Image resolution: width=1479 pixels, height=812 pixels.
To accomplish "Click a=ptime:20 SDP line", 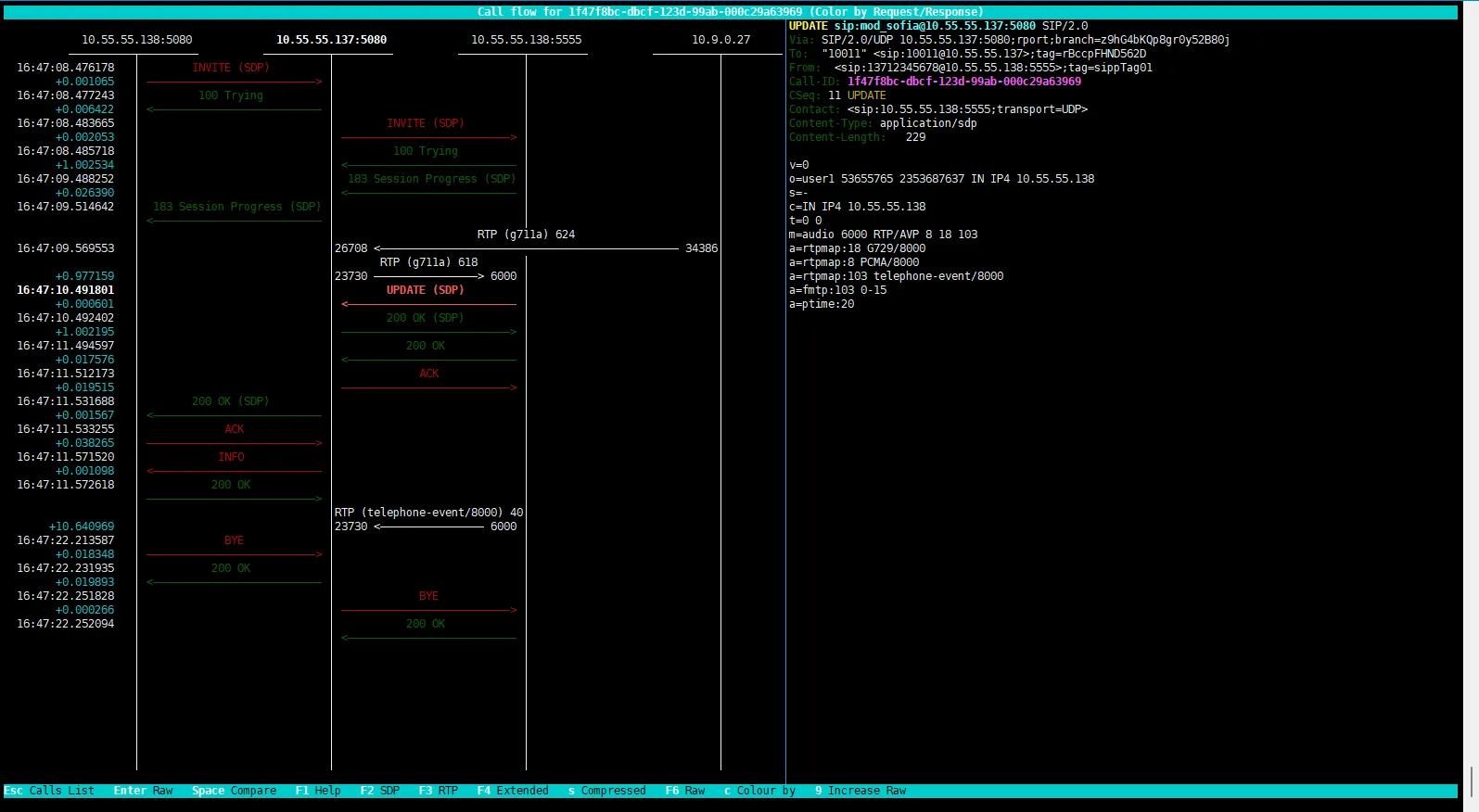I will coord(822,304).
